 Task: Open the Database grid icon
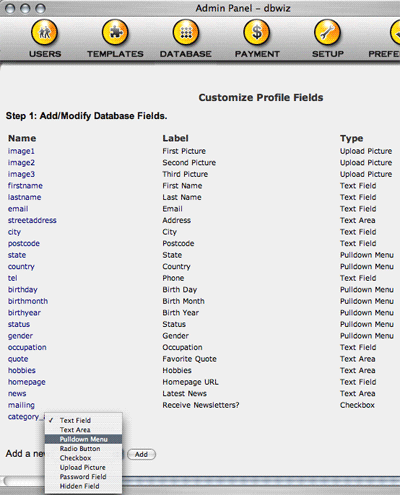click(186, 32)
